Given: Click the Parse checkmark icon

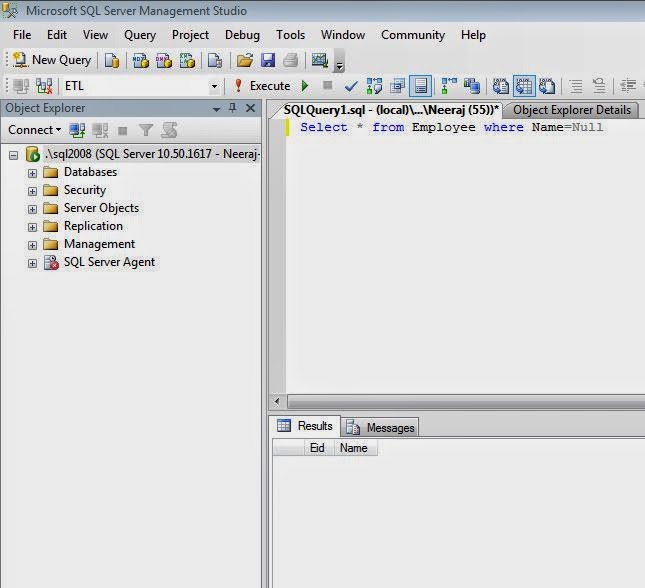Looking at the screenshot, I should (351, 86).
